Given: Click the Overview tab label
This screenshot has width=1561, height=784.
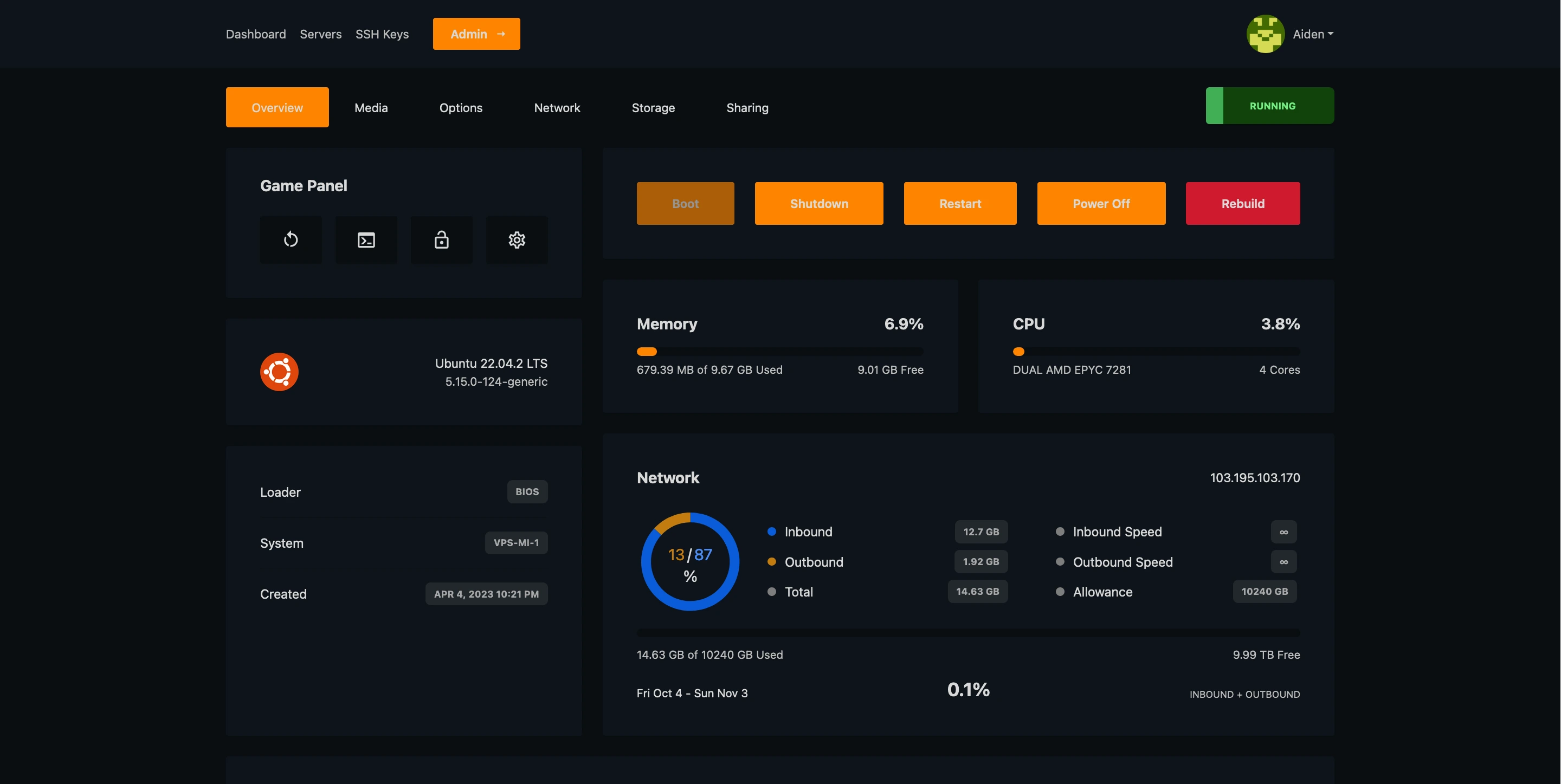Looking at the screenshot, I should tap(277, 107).
